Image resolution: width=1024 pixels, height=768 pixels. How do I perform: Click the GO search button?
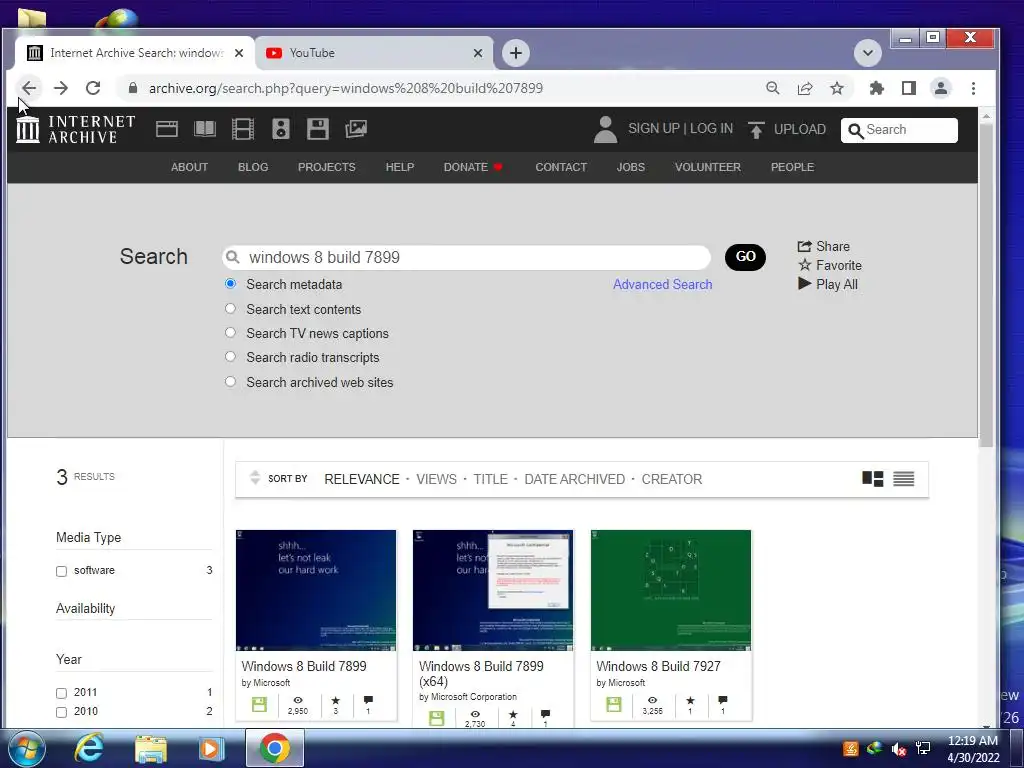[x=745, y=257]
